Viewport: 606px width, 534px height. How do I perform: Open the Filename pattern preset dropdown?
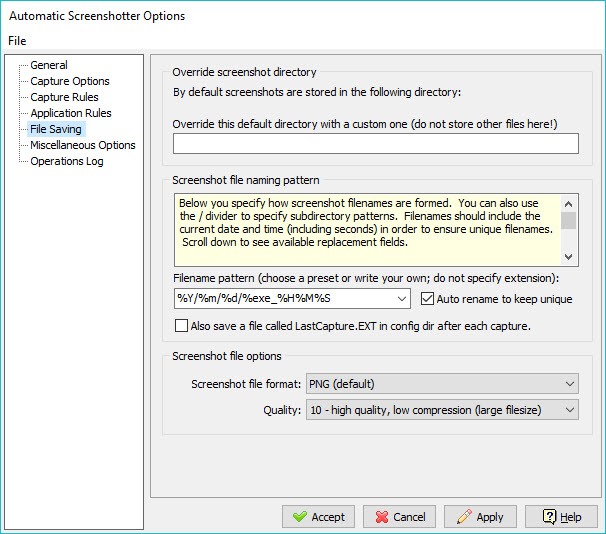[402, 299]
